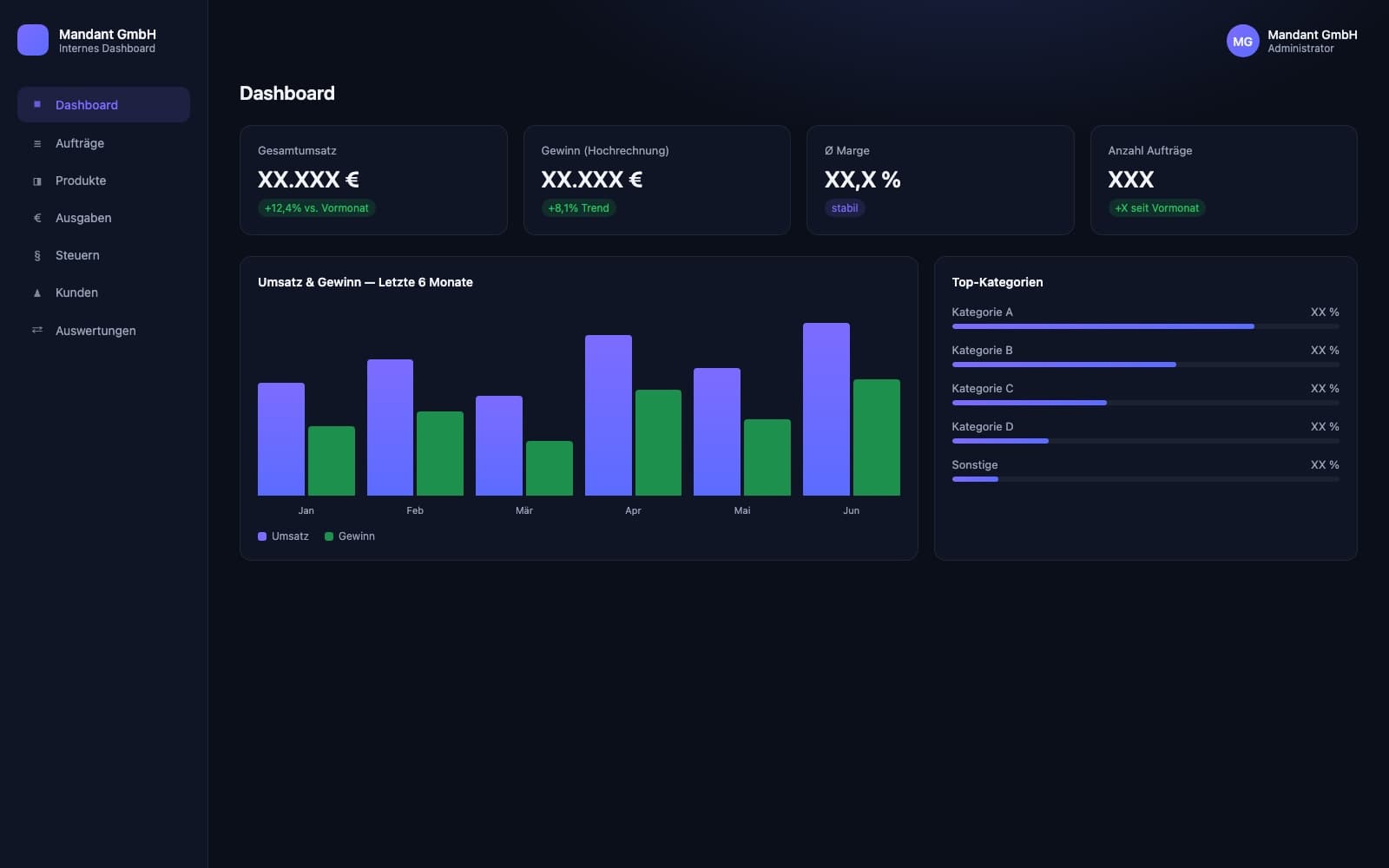Click the Umsatz legend label
Screen dimensions: 1389x868
290,536
